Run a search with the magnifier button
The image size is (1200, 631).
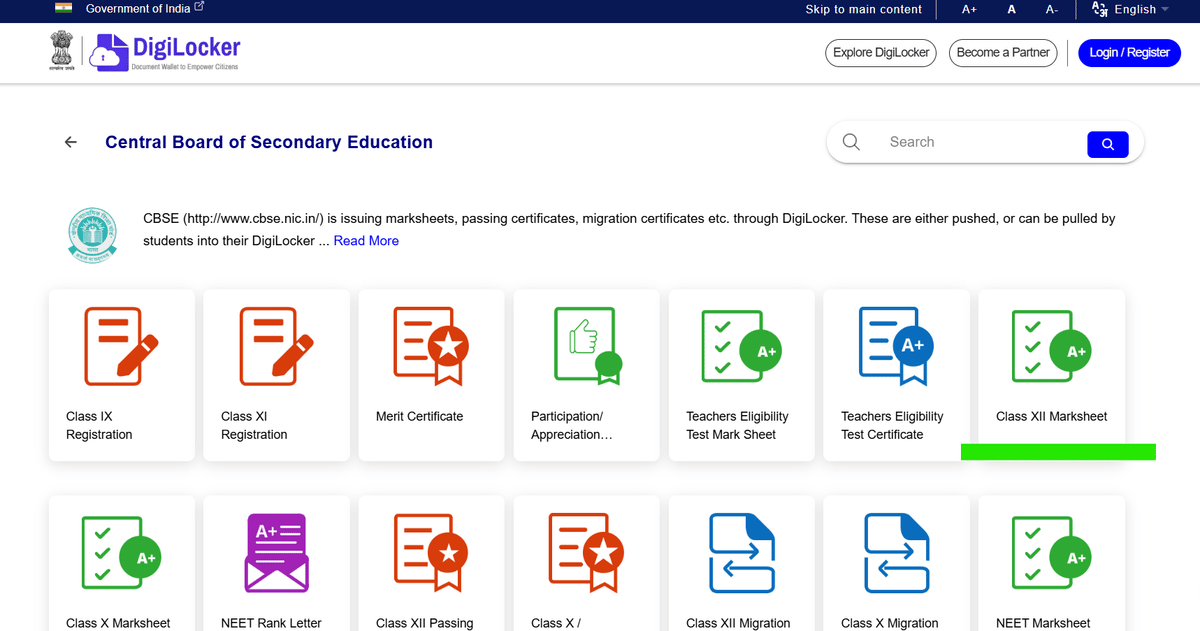pyautogui.click(x=1107, y=143)
